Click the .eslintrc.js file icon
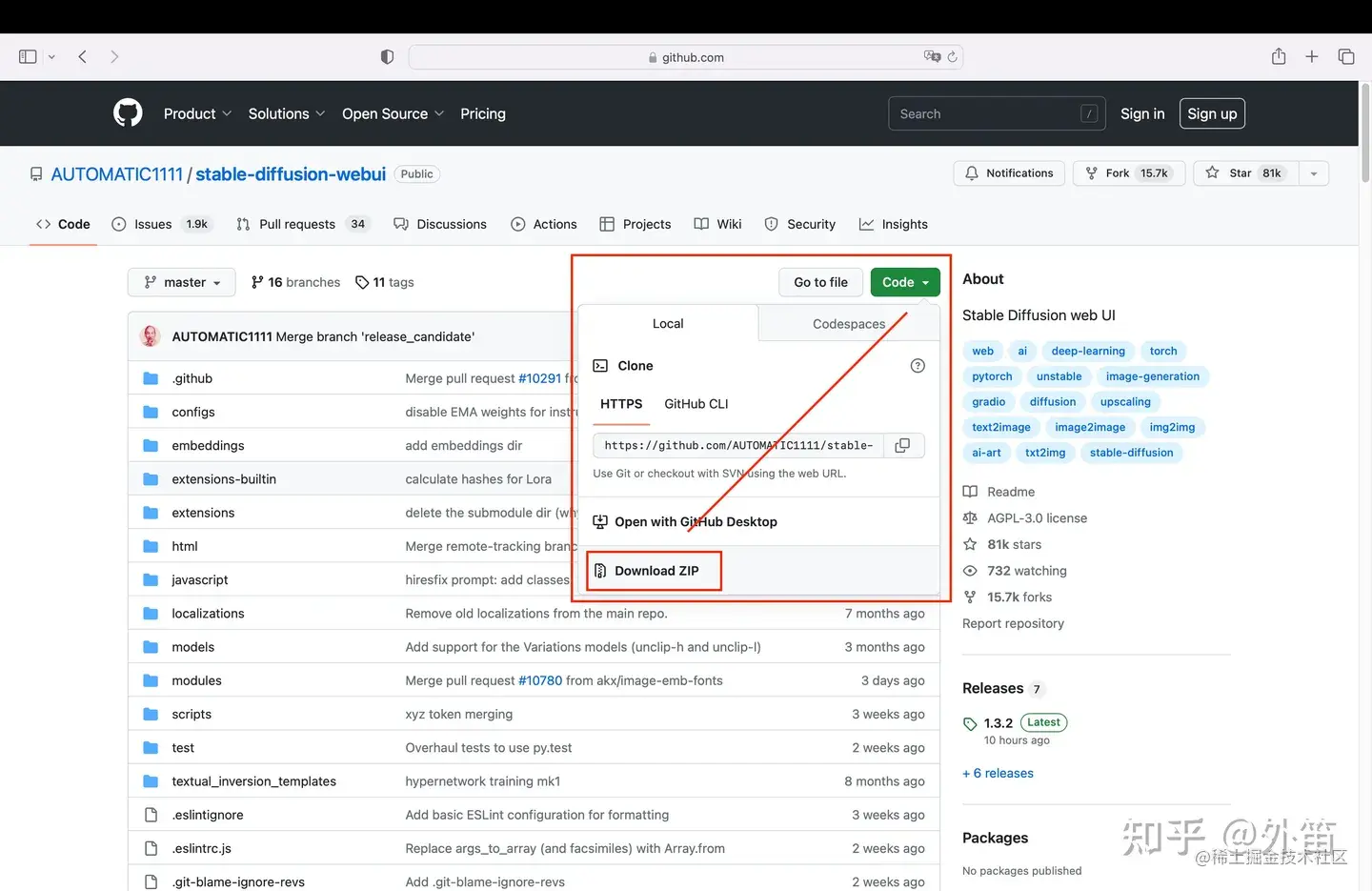1372x891 pixels. (x=151, y=848)
